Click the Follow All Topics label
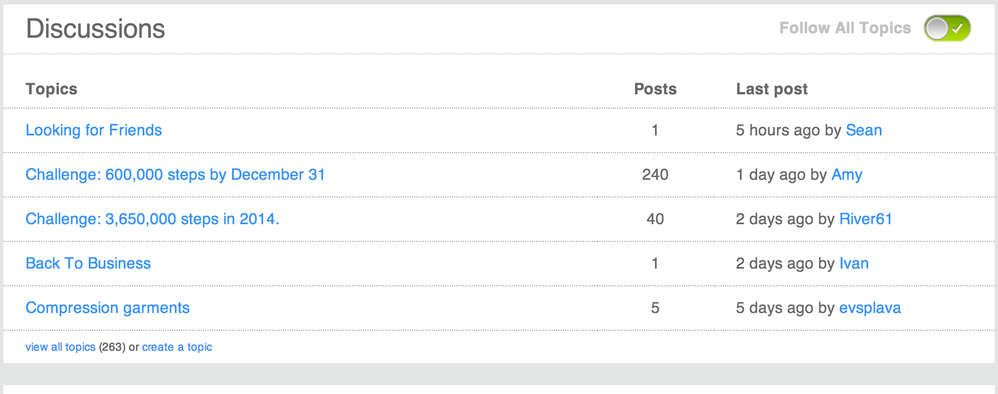 [x=845, y=29]
